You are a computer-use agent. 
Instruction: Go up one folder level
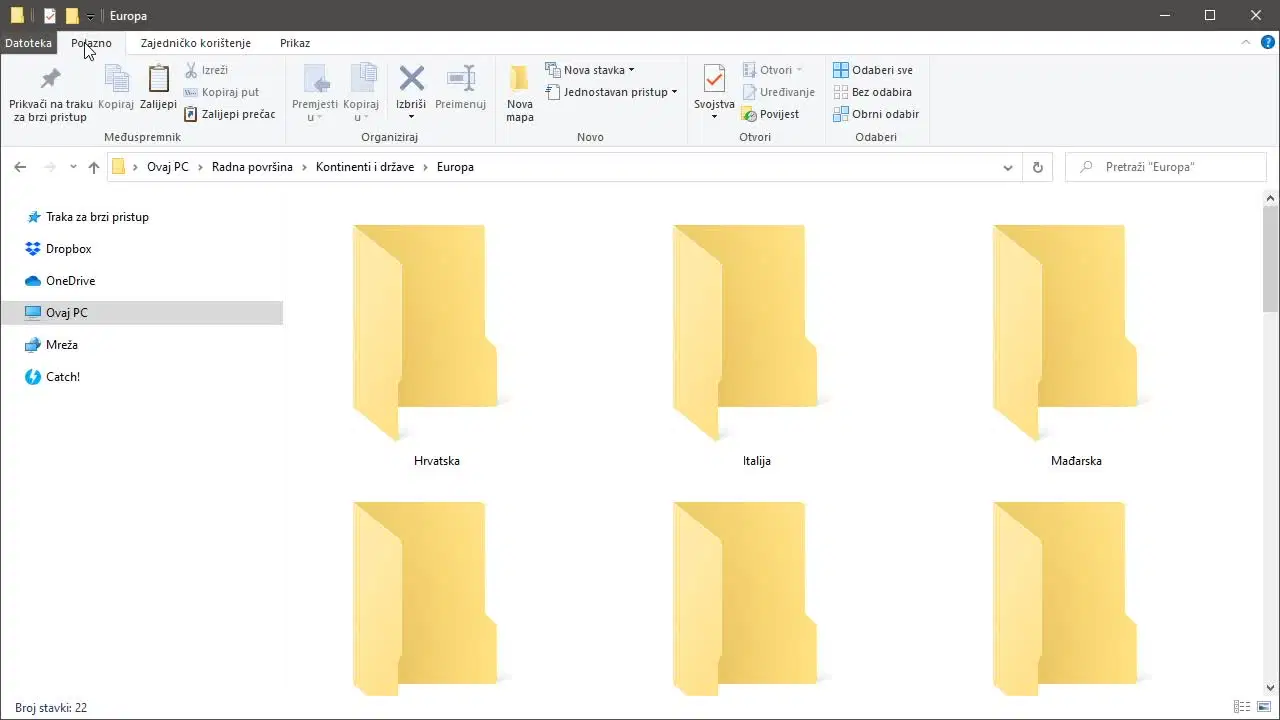[x=94, y=167]
